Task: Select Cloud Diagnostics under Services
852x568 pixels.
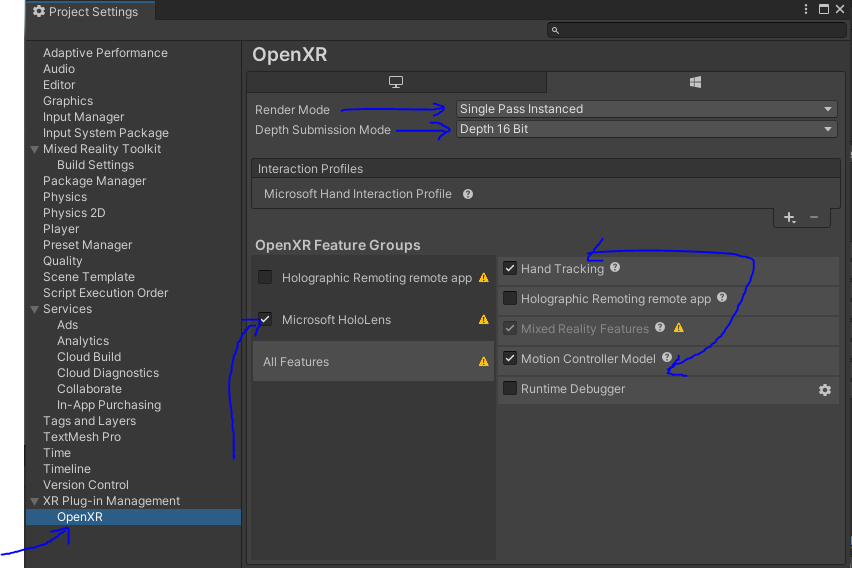Action: pyautogui.click(x=108, y=373)
